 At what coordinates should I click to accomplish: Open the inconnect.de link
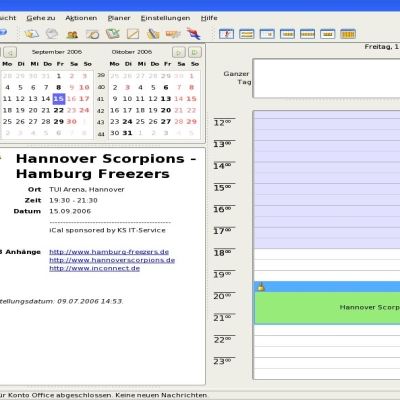pos(94,268)
